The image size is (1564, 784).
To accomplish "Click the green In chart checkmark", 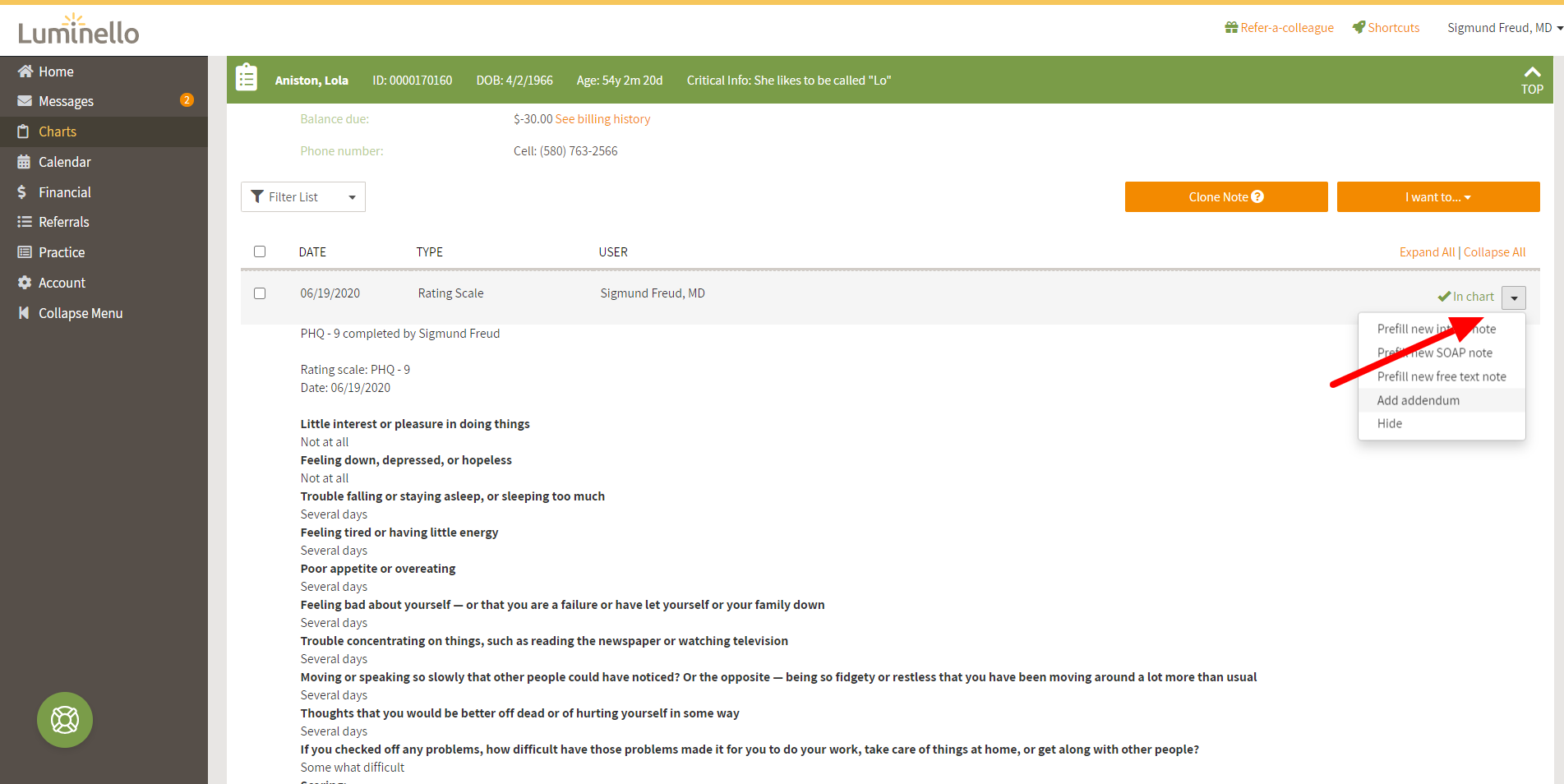I will [1444, 297].
